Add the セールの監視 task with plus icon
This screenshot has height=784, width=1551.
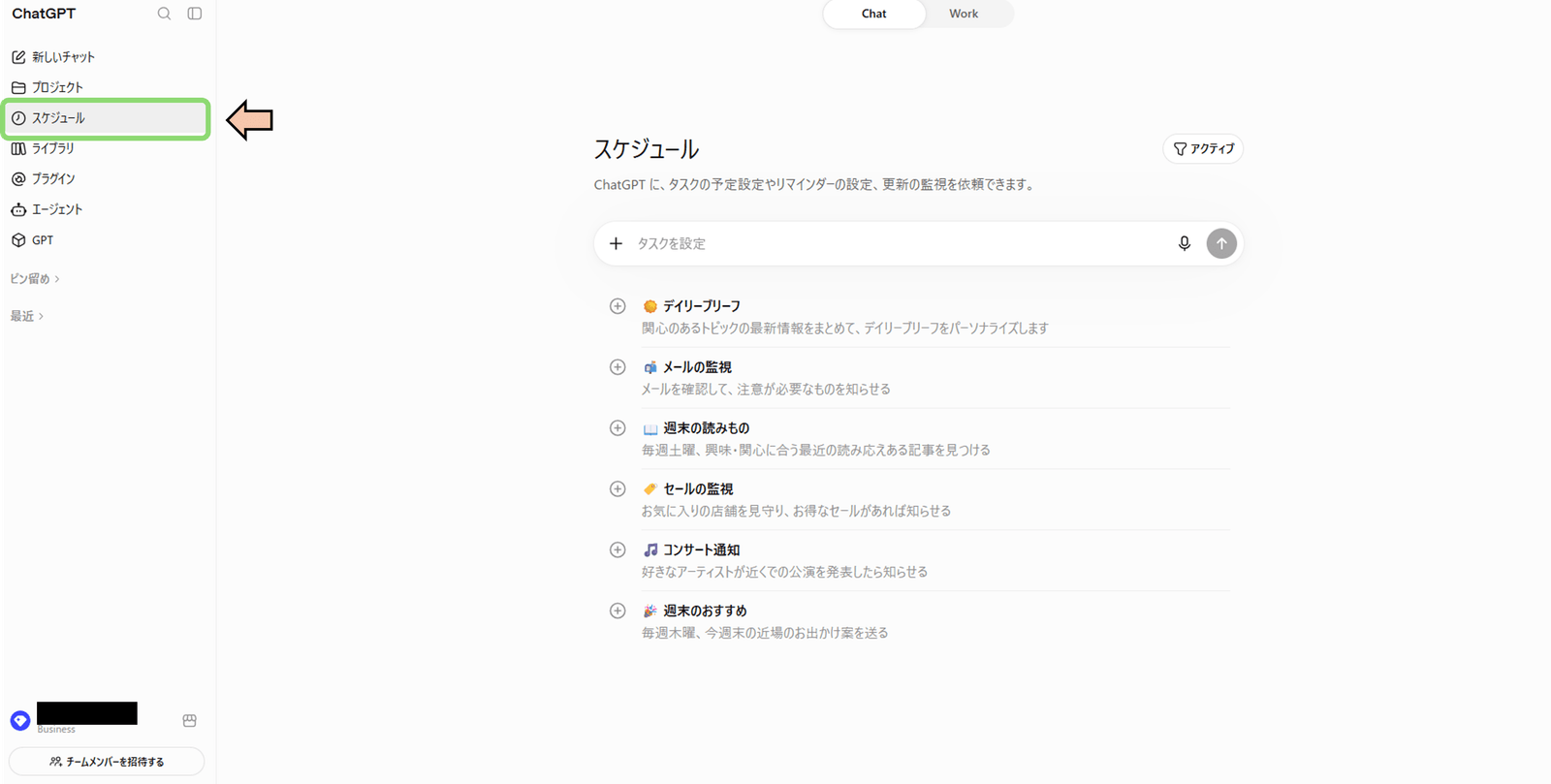pyautogui.click(x=617, y=489)
